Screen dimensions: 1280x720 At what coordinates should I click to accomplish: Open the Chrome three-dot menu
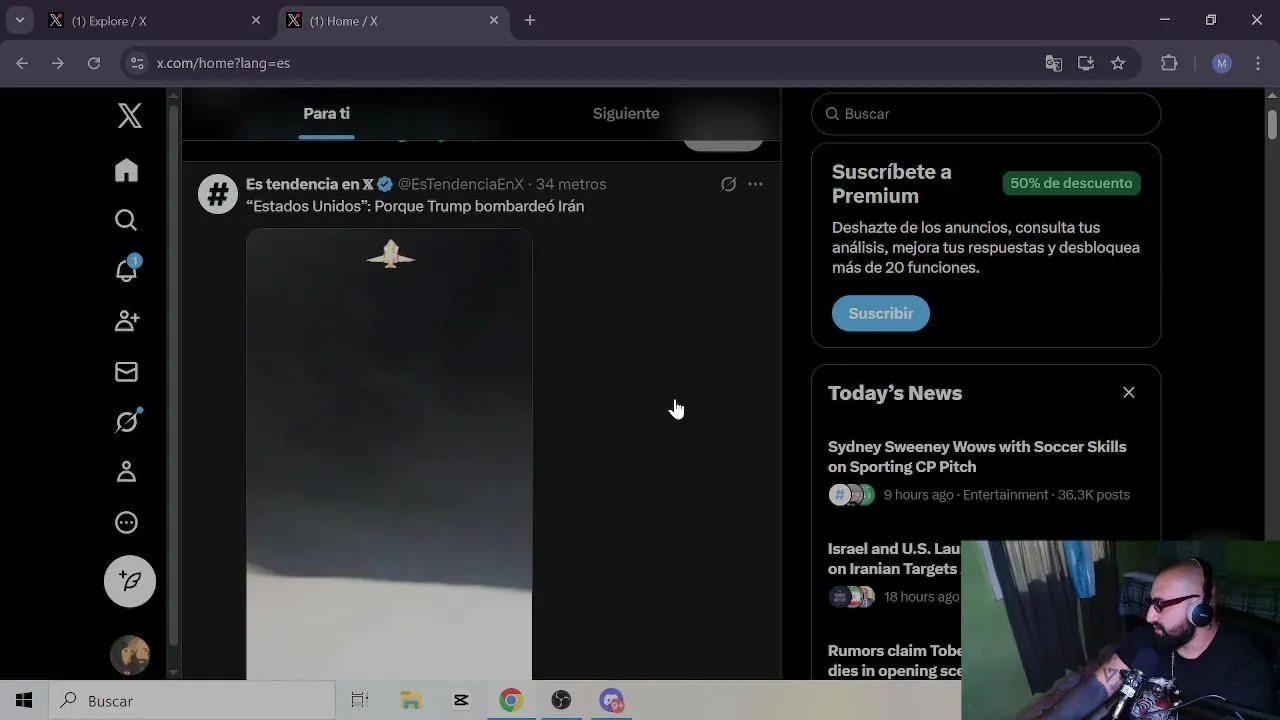point(1258,63)
